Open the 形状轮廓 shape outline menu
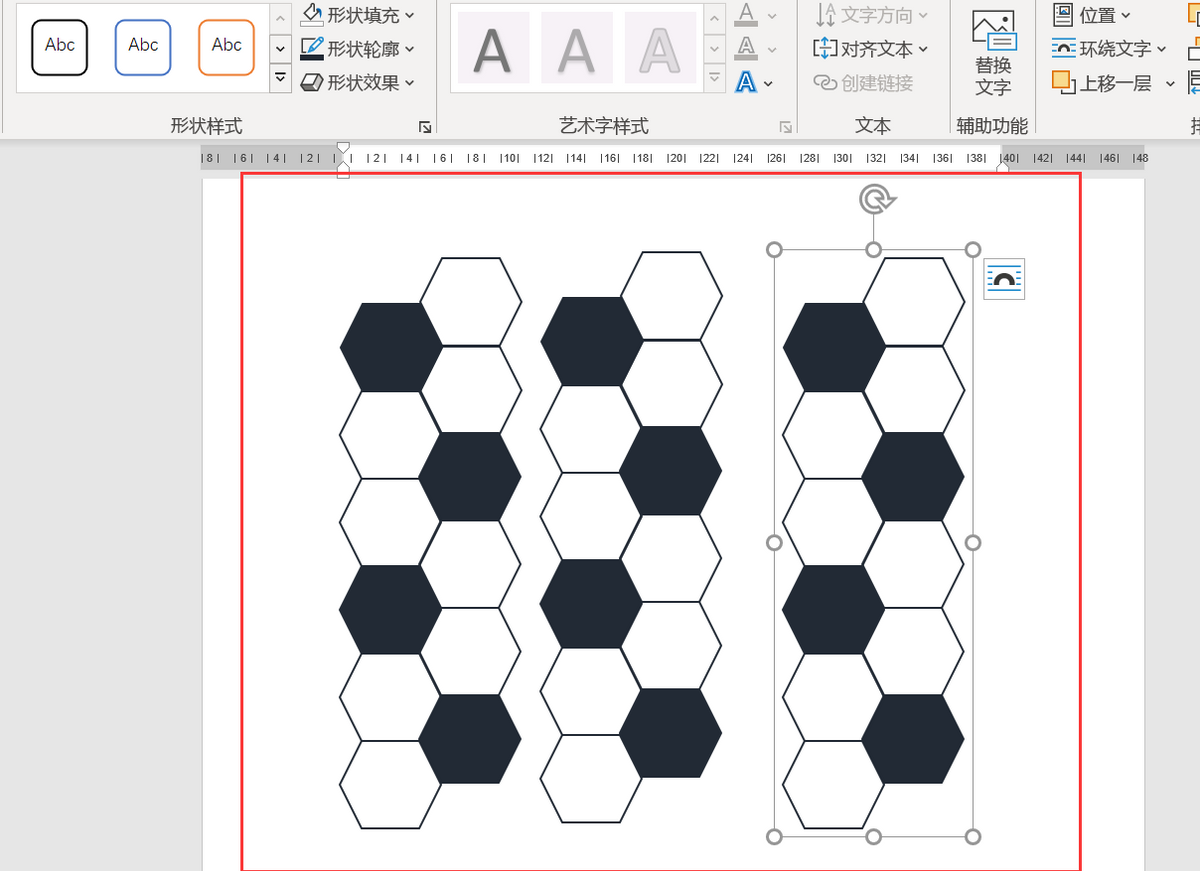This screenshot has height=871, width=1200. (358, 48)
